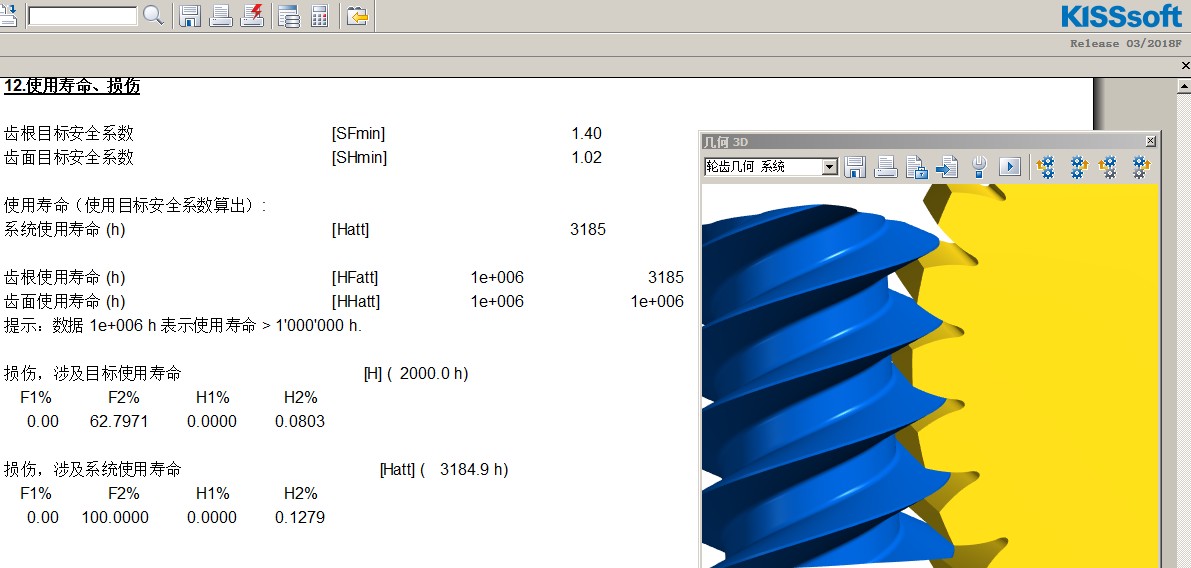The image size is (1191, 568).
Task: Click the value 0.0803
Action: [300, 421]
